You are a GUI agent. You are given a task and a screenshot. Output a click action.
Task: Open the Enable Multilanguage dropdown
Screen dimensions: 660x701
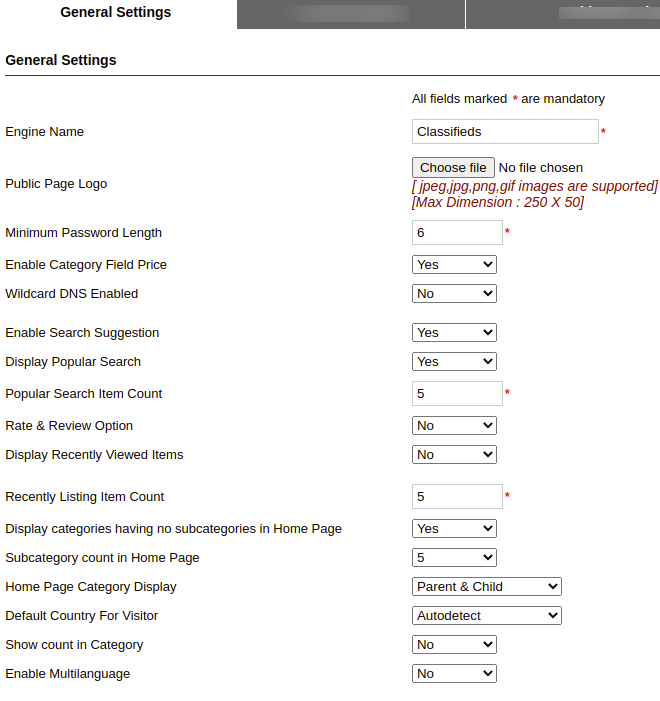454,674
